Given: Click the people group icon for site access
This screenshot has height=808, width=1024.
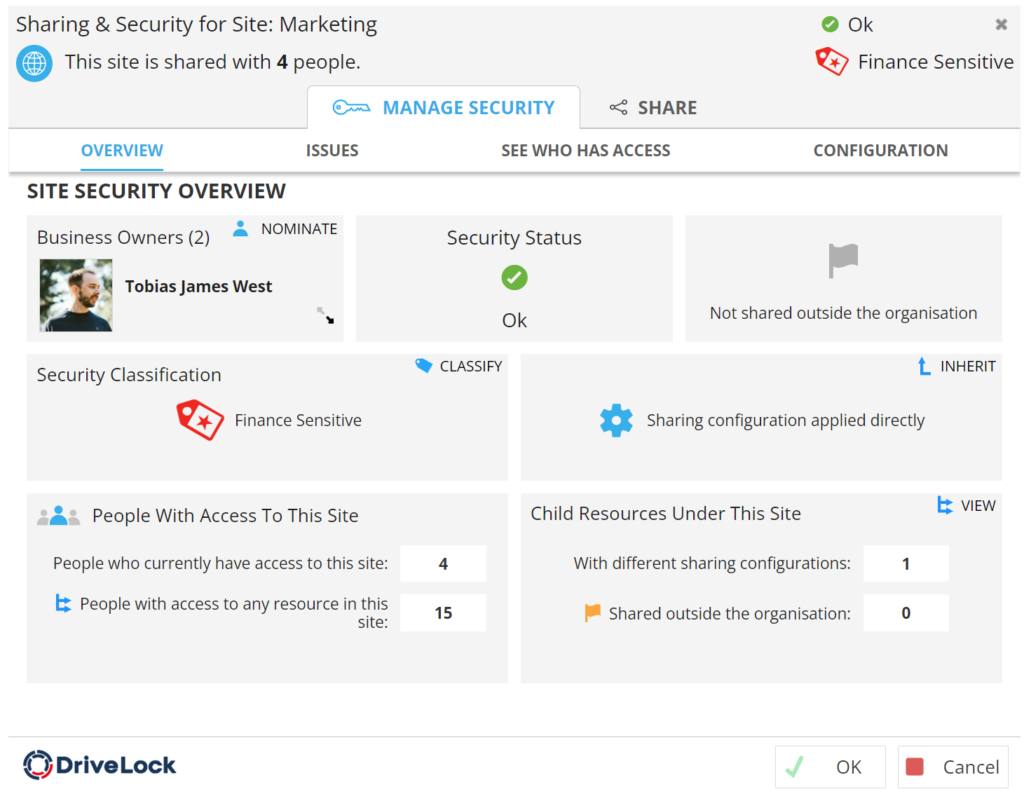Looking at the screenshot, I should coord(58,516).
